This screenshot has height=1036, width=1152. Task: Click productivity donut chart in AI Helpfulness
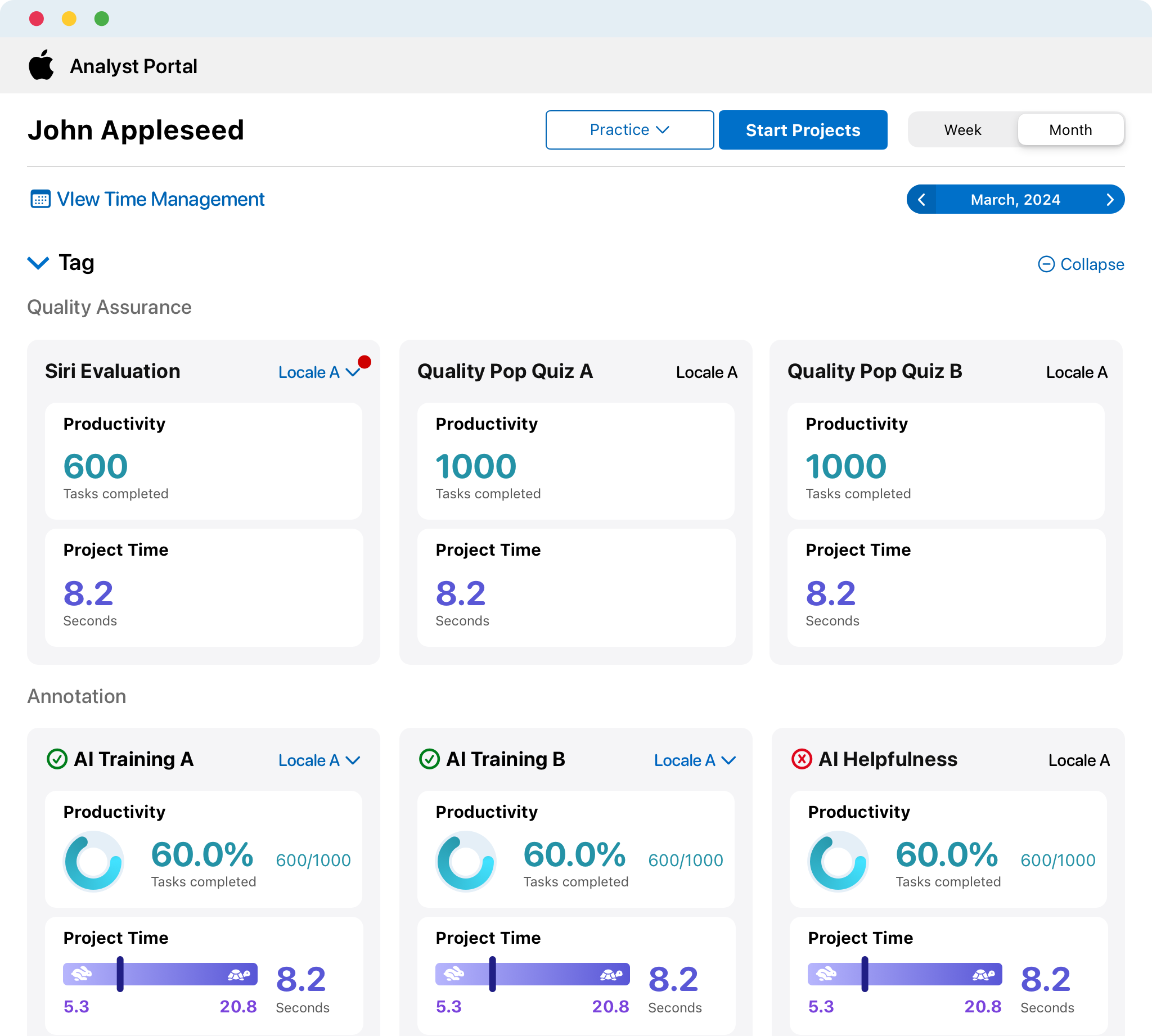coord(838,861)
